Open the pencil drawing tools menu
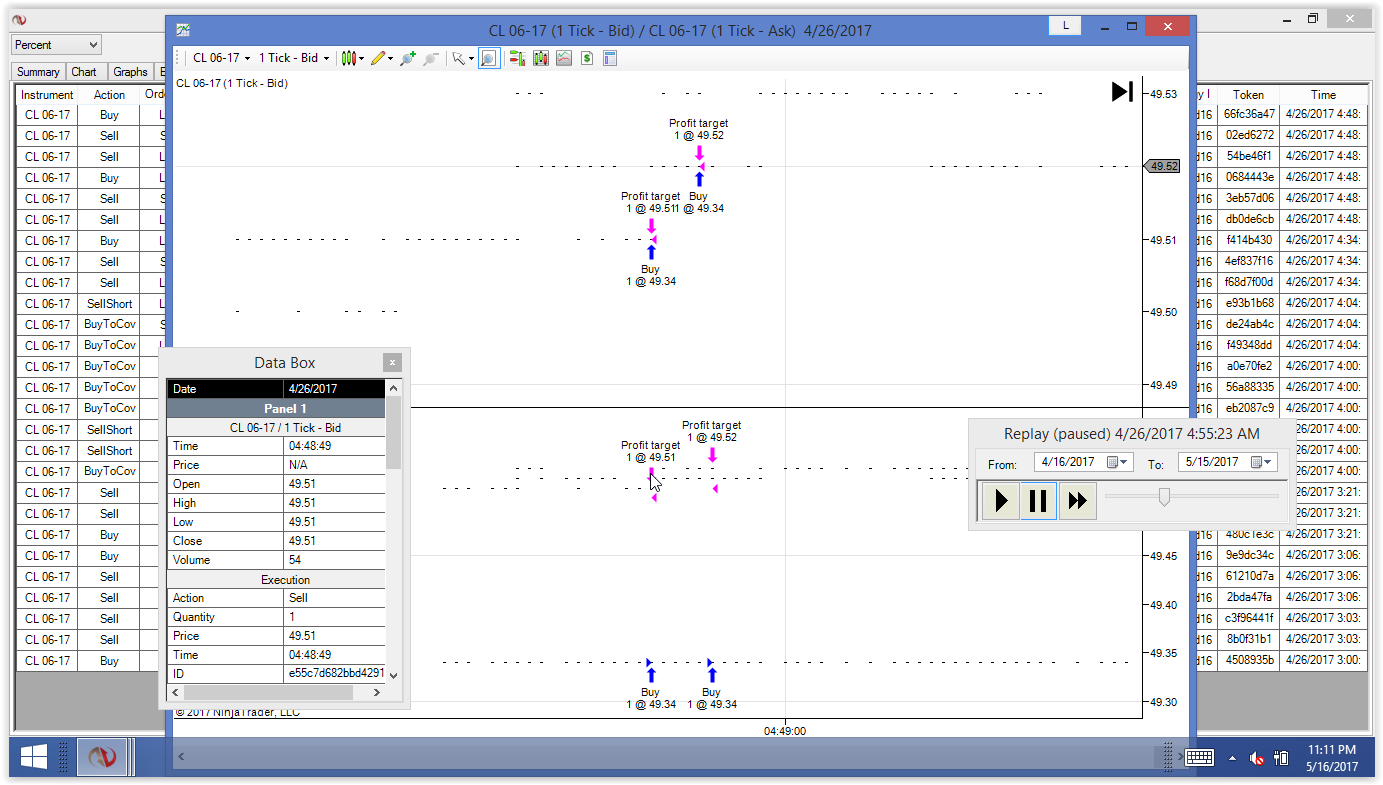Screen dimensions: 1383x785 tap(381, 58)
